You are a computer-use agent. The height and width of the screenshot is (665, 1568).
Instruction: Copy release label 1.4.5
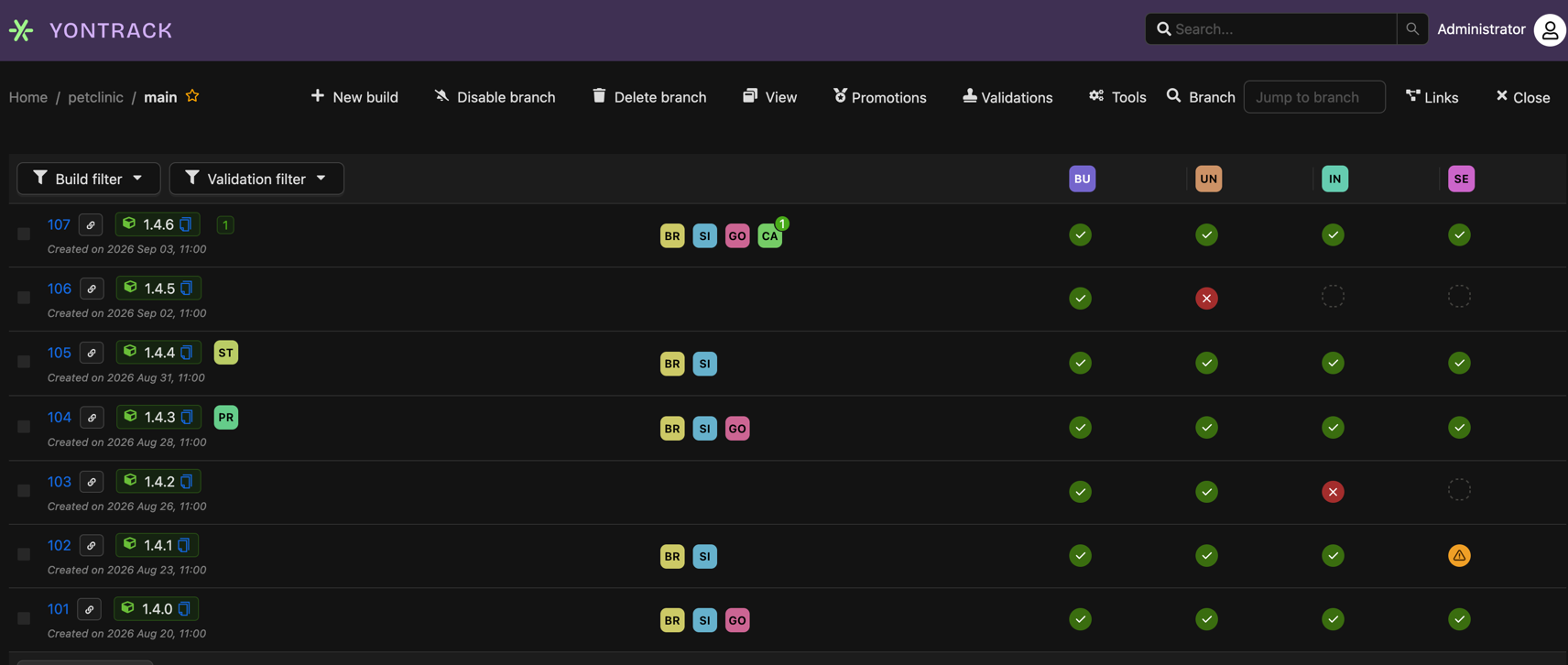pyautogui.click(x=187, y=289)
